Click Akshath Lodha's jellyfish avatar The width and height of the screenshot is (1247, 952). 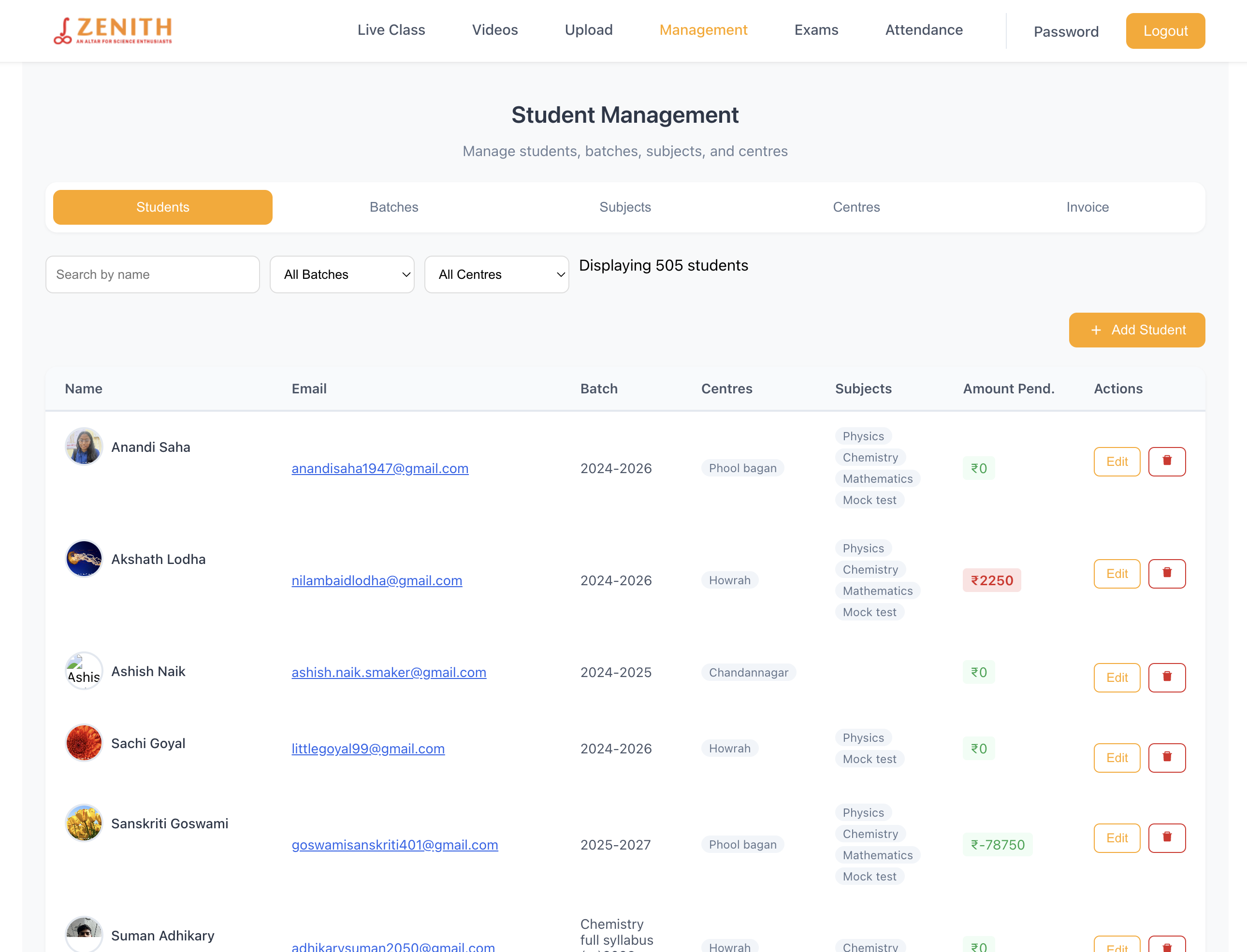coord(84,559)
